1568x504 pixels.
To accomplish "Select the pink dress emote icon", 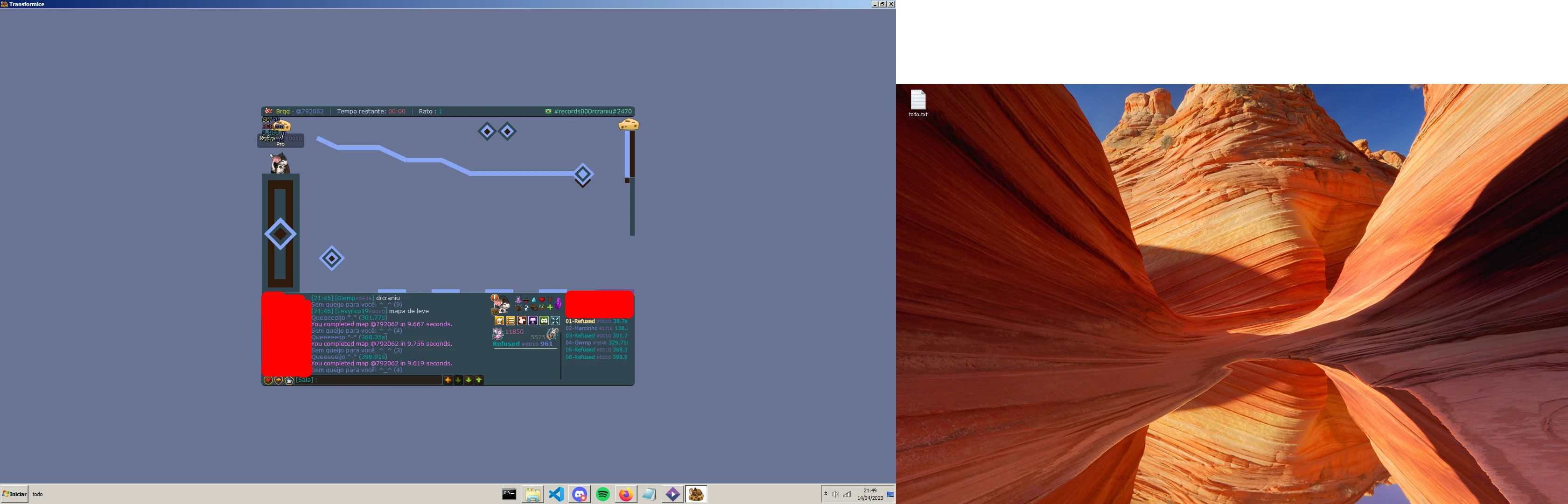I will pyautogui.click(x=518, y=300).
